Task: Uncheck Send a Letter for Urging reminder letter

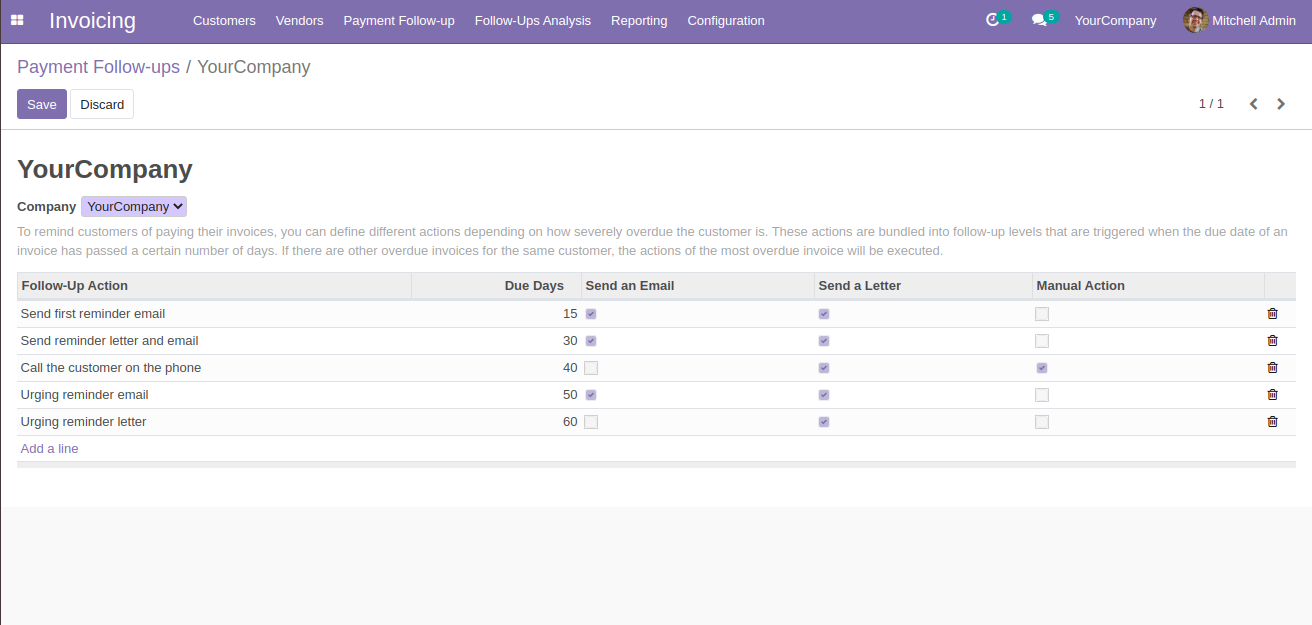Action: tap(824, 422)
